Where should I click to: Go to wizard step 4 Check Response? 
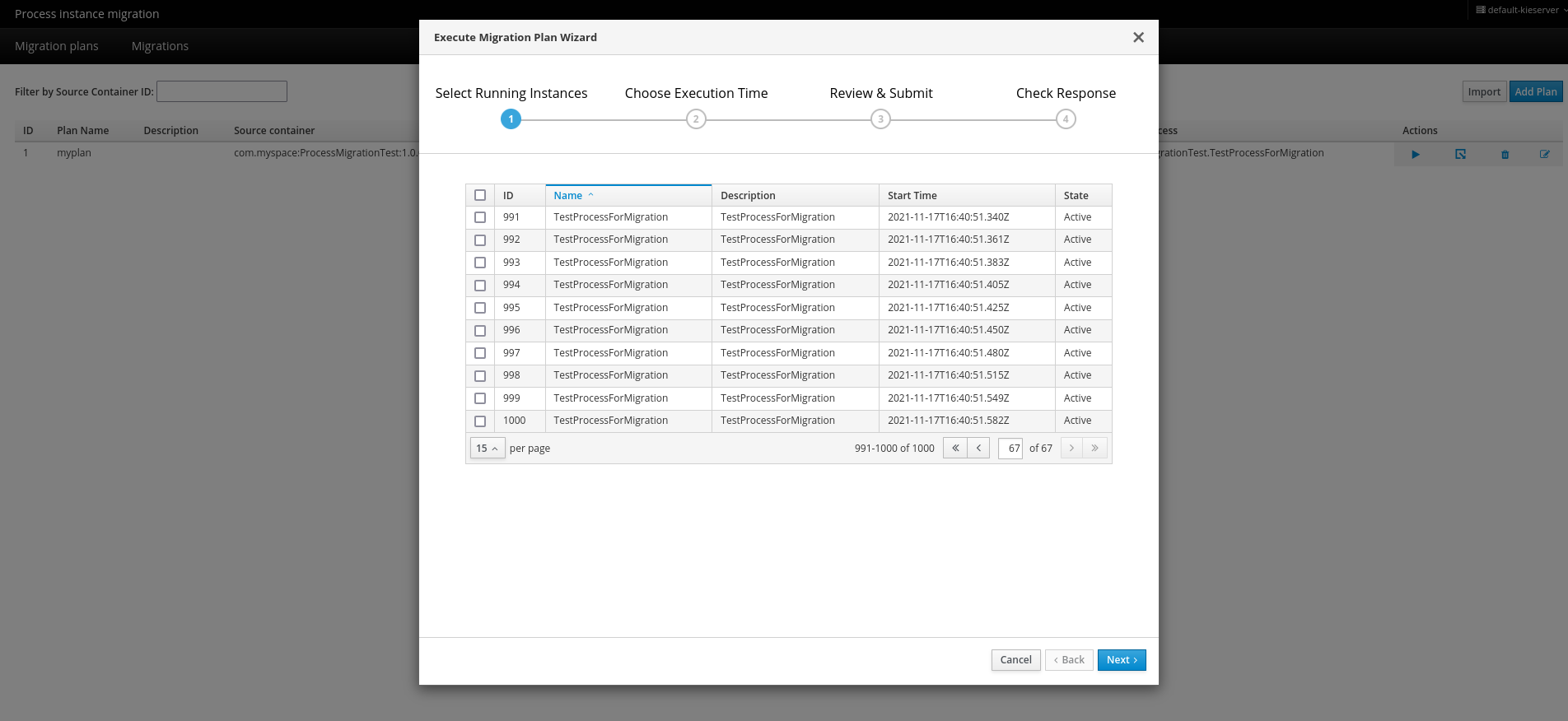point(1066,119)
